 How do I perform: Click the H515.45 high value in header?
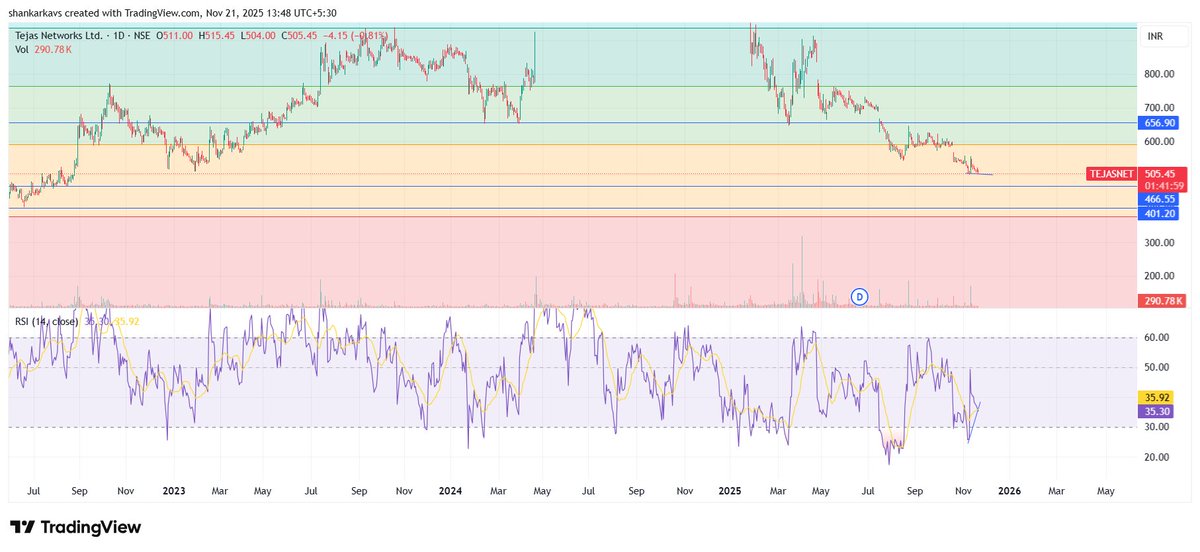[x=217, y=36]
